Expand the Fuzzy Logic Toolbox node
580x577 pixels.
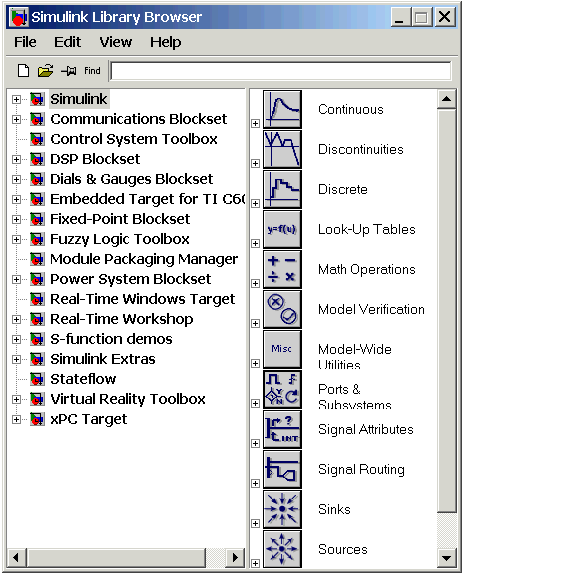(x=16, y=239)
